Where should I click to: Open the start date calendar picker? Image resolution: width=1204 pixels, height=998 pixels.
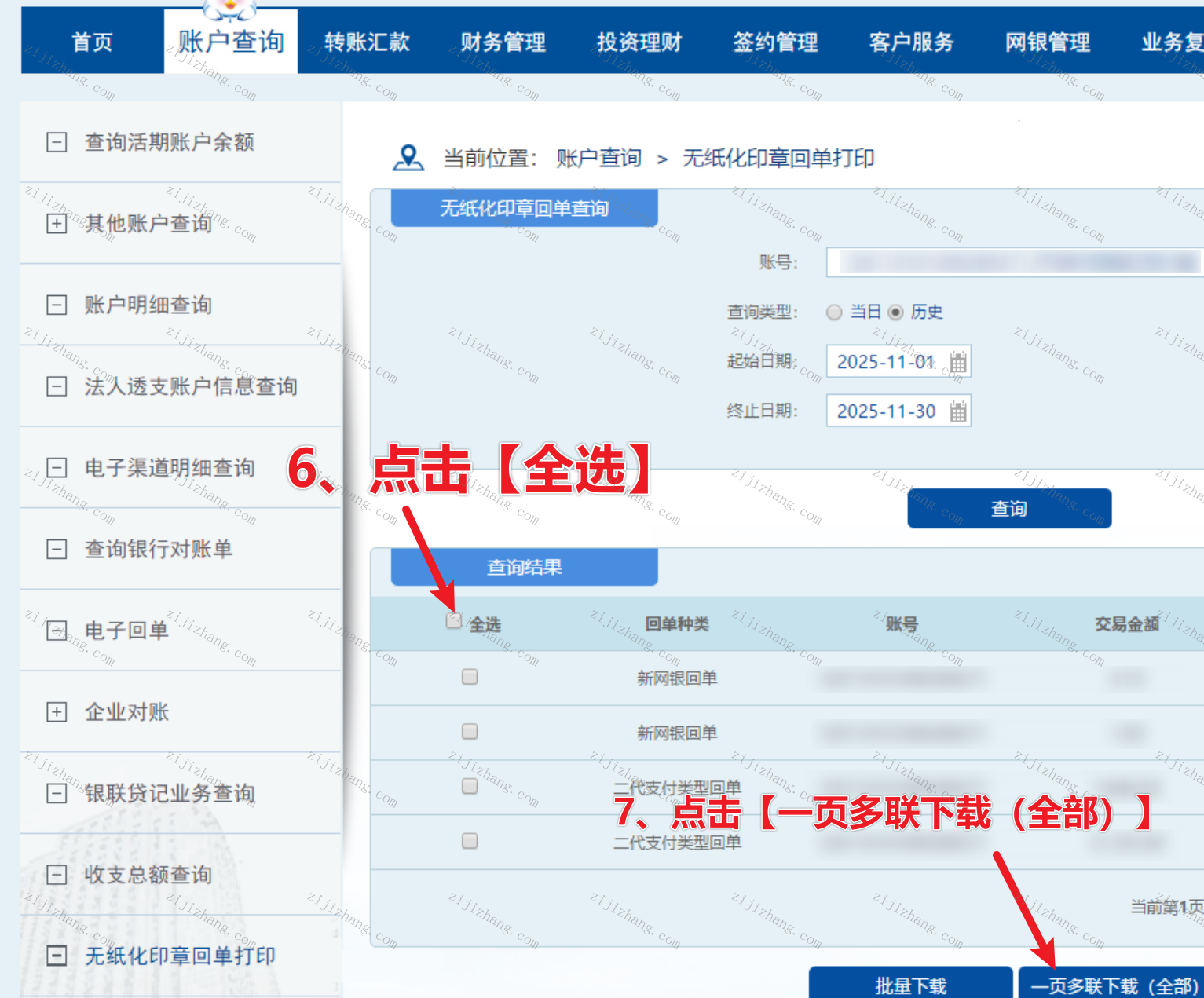tap(957, 362)
